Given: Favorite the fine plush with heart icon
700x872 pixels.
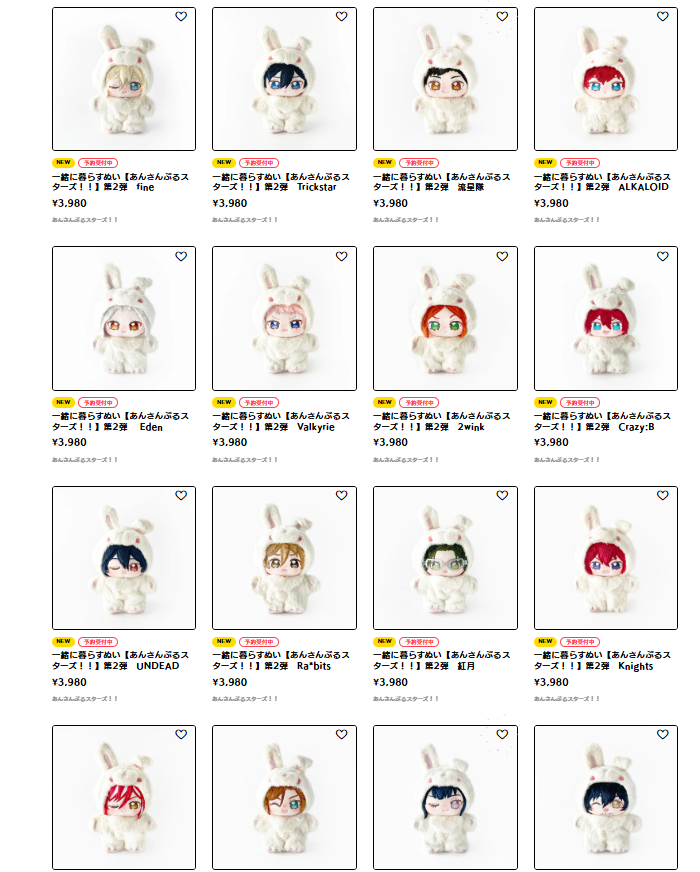Looking at the screenshot, I should click(181, 17).
